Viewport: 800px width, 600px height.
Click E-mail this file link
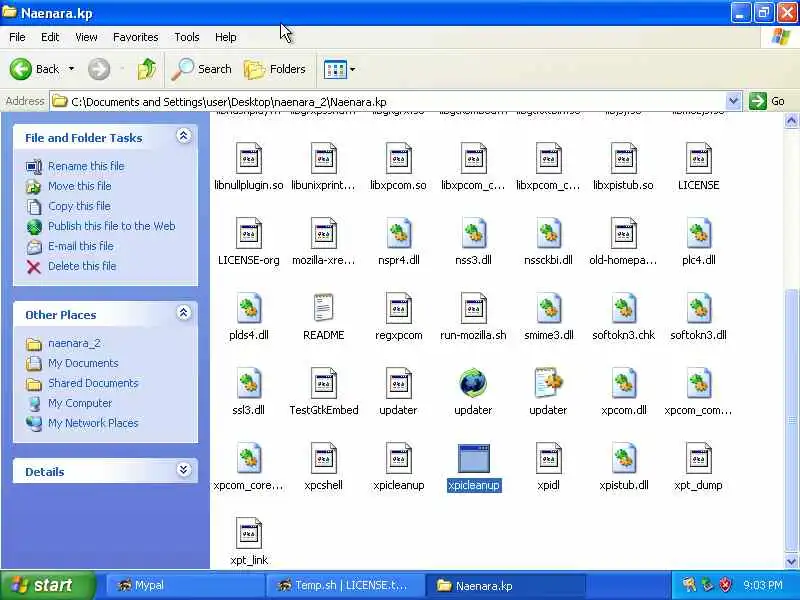click(81, 245)
